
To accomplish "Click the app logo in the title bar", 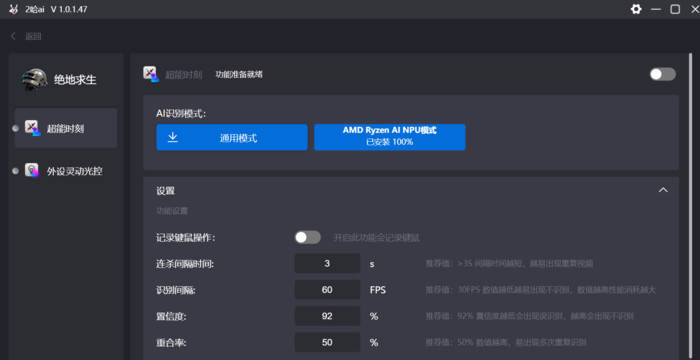I will [x=14, y=9].
